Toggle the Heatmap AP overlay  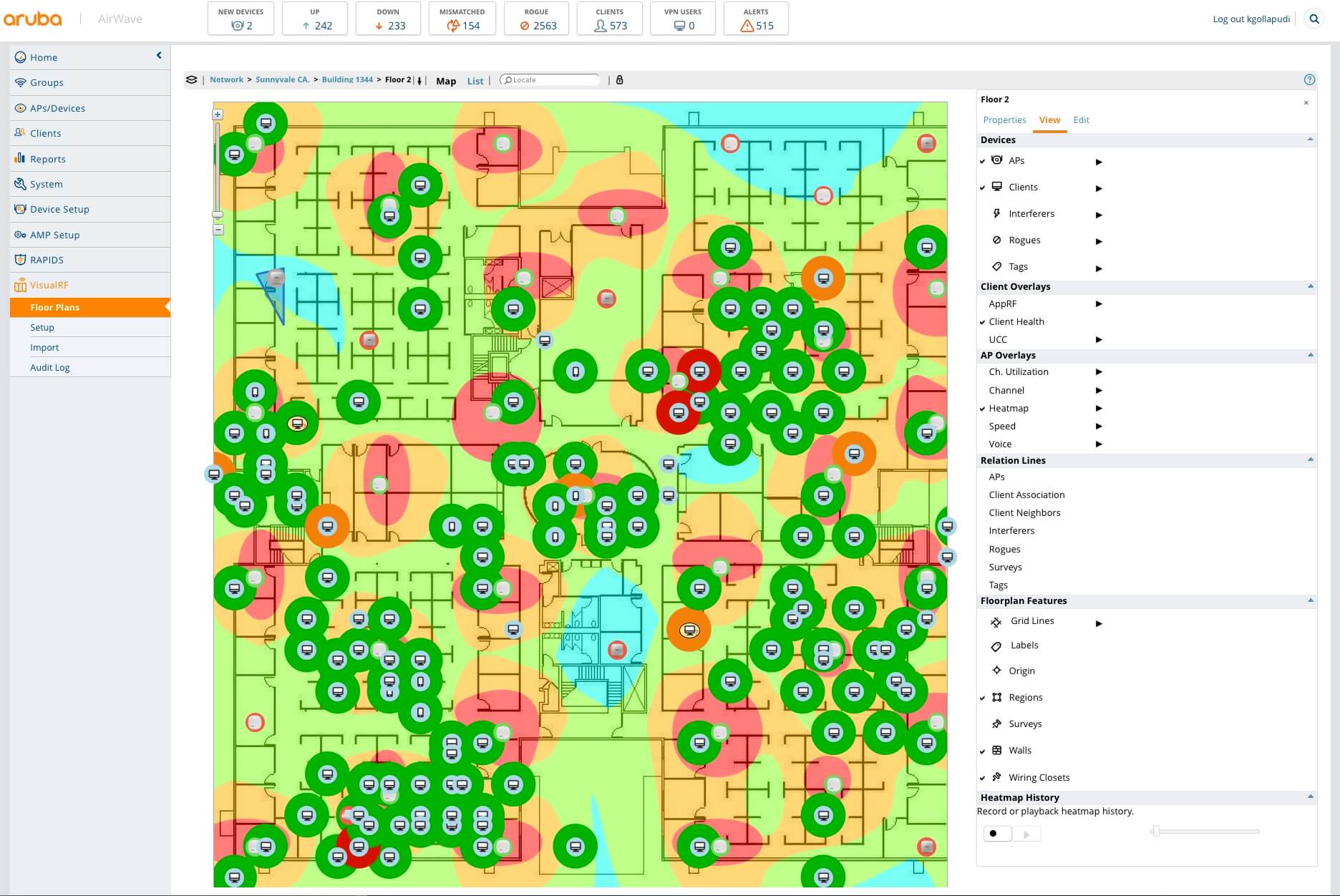(x=1008, y=409)
